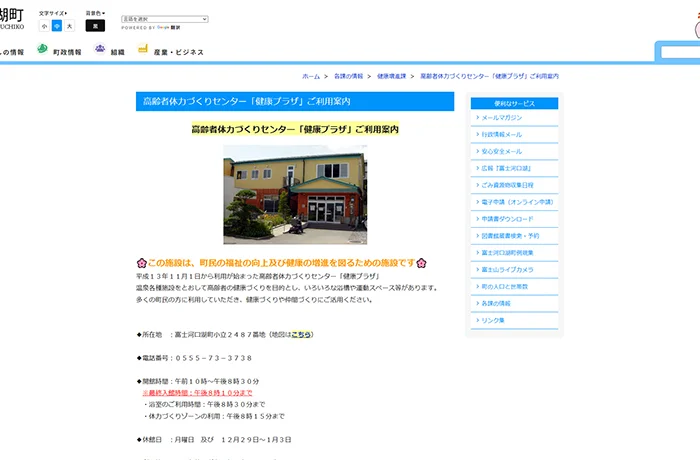Open メールマガジン in the sidebar

(x=501, y=117)
